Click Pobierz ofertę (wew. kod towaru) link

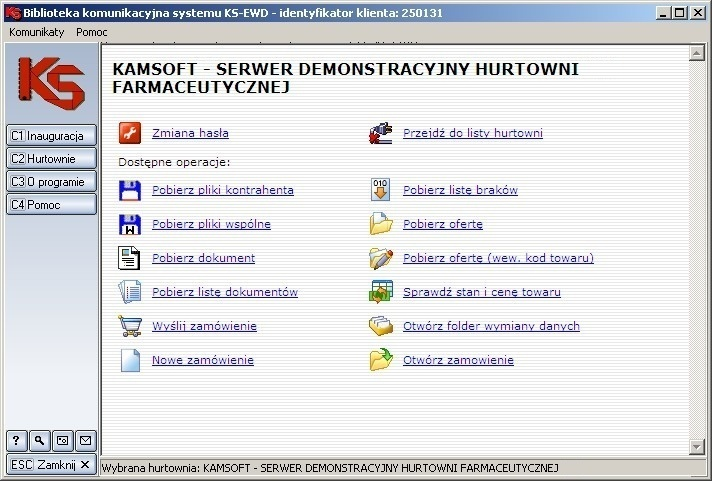click(x=498, y=258)
